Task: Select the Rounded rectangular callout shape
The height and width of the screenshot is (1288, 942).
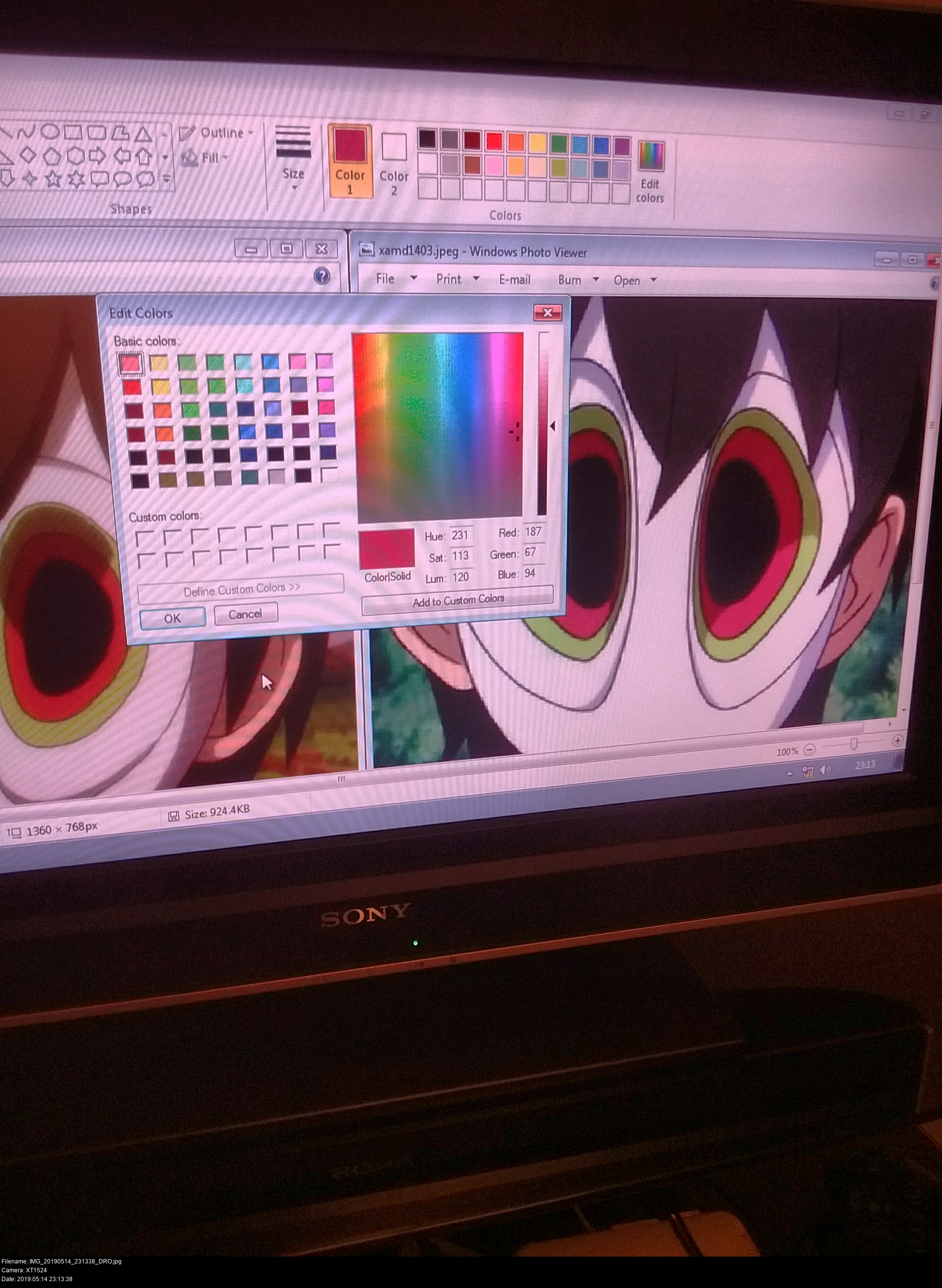Action: [x=100, y=180]
